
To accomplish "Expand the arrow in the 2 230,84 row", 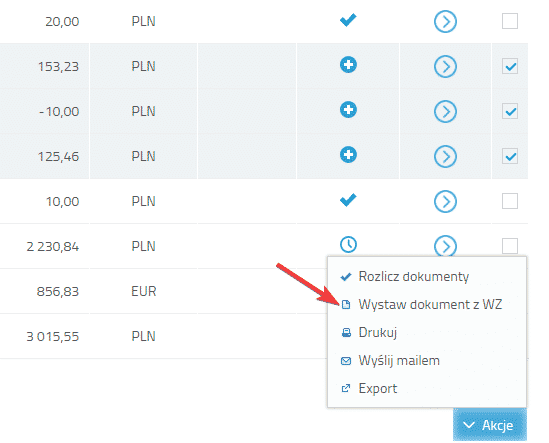I will coord(445,246).
